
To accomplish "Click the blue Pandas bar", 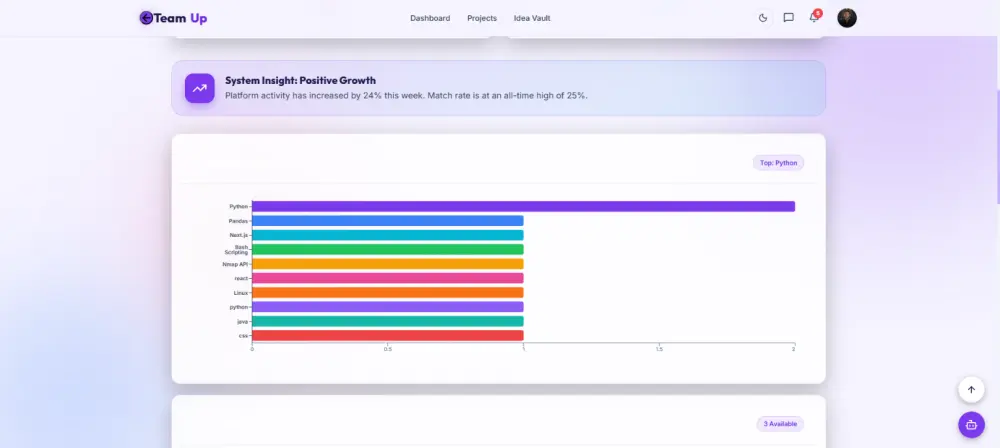I will tap(388, 221).
